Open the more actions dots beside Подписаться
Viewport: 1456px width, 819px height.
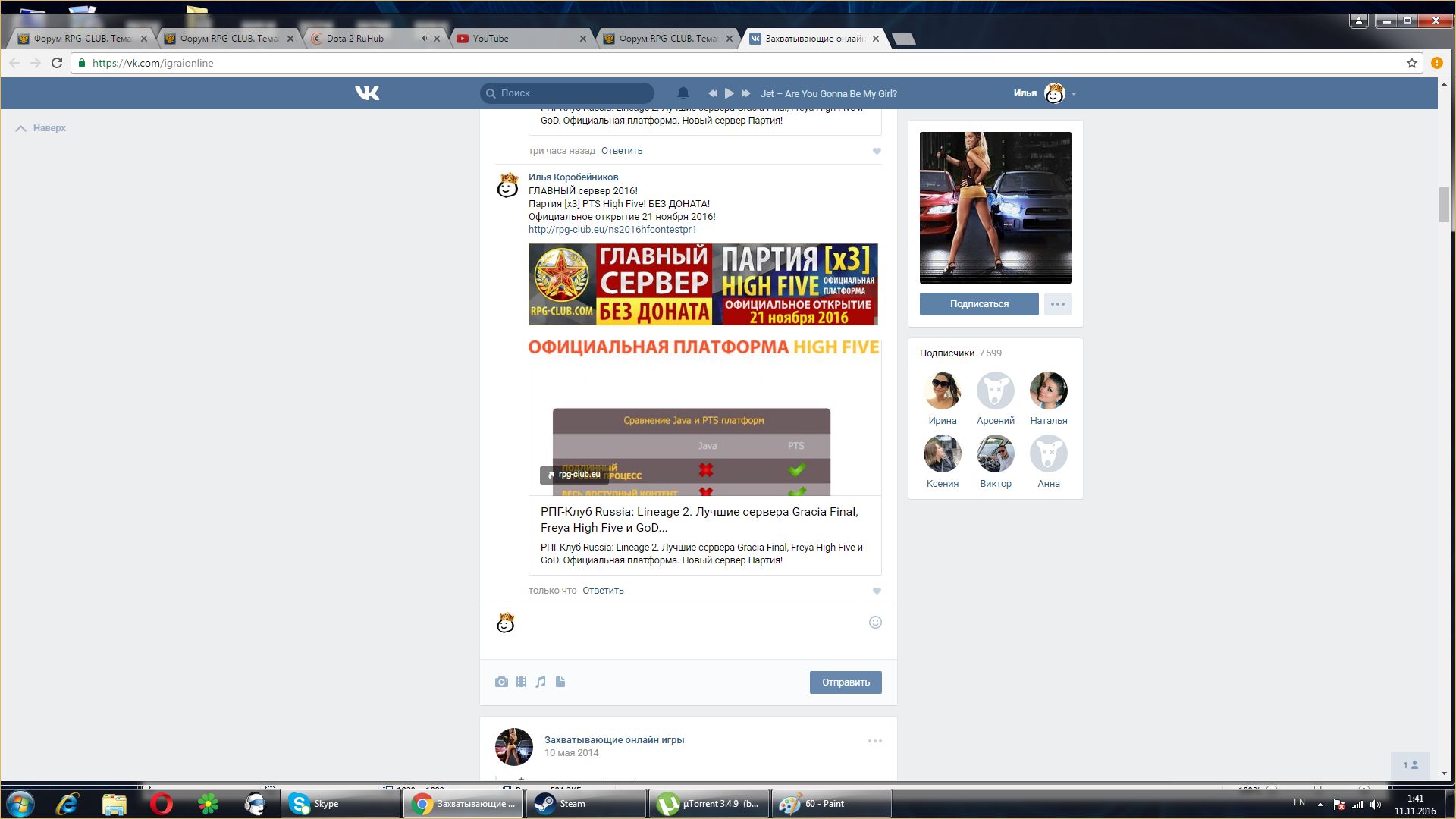coord(1058,304)
